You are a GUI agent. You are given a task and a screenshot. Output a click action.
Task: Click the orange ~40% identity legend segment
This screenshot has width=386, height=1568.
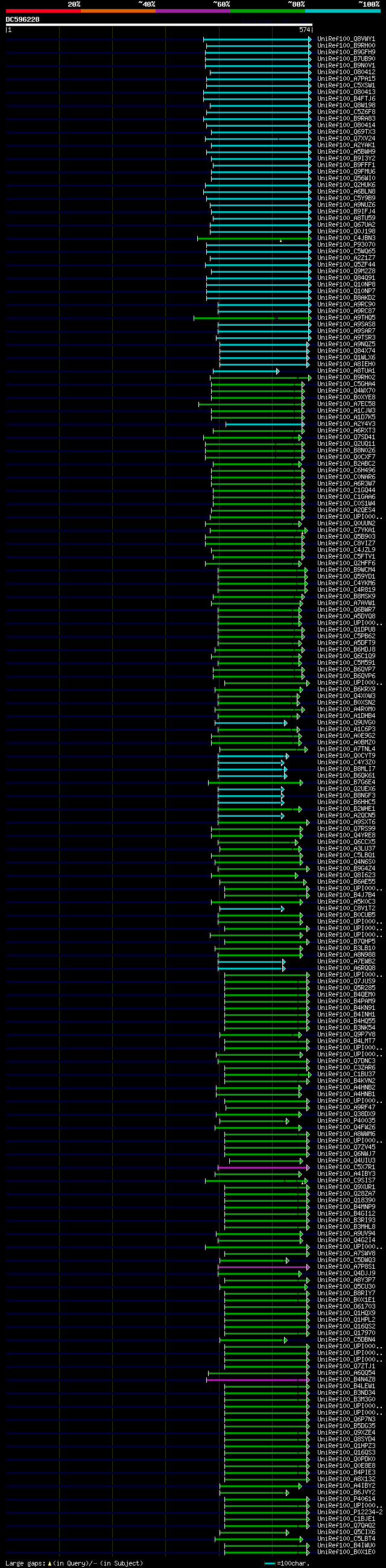pos(118,11)
